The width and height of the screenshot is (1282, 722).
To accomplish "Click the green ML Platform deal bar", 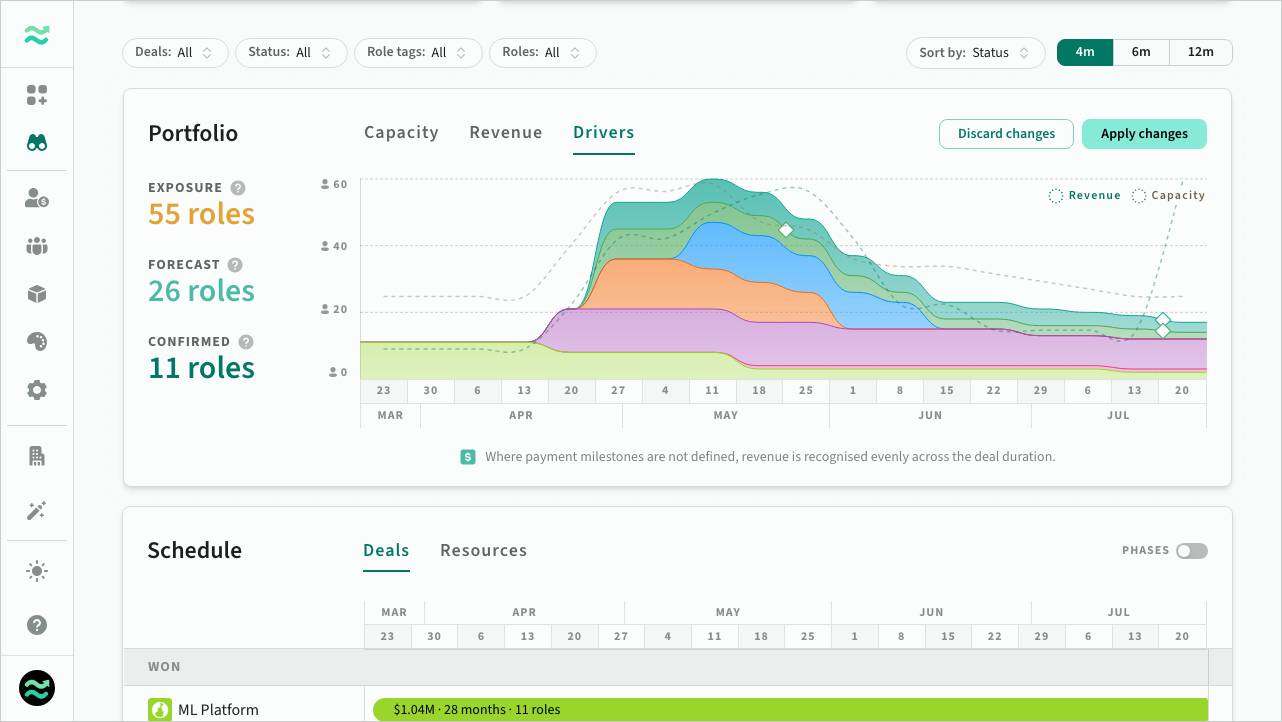I will pos(790,710).
